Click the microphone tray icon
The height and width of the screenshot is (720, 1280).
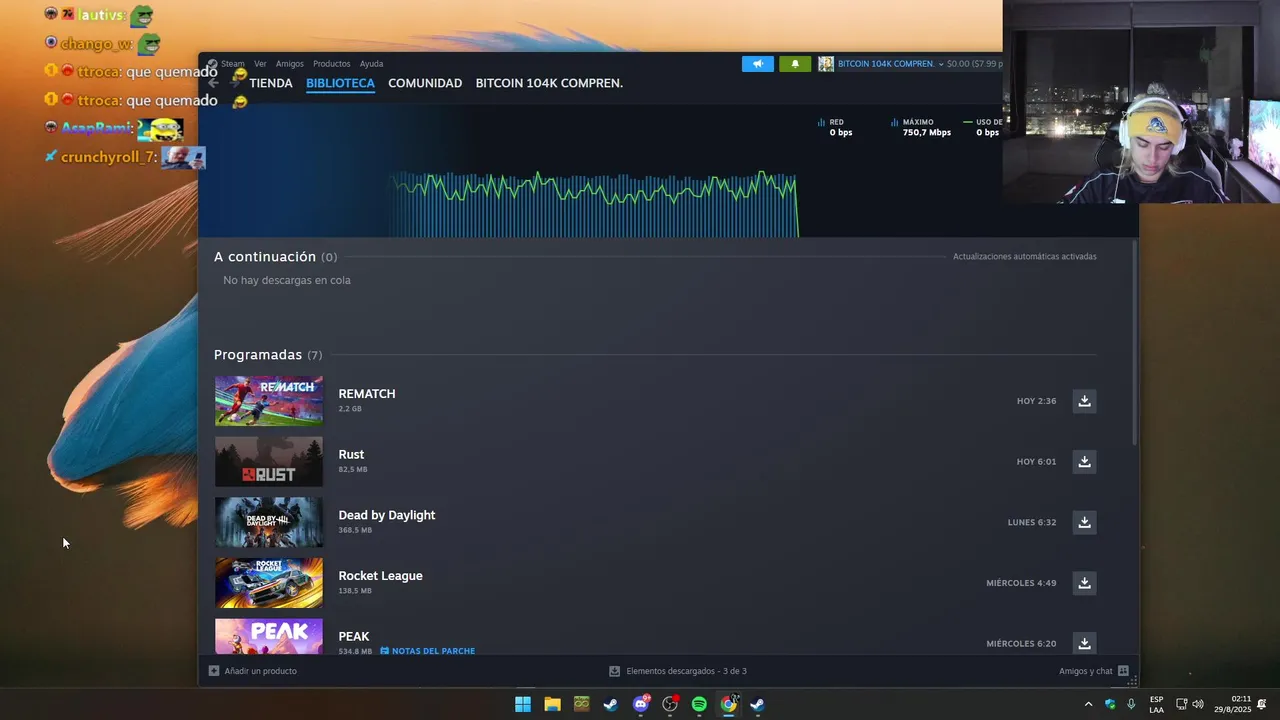pyautogui.click(x=1131, y=704)
